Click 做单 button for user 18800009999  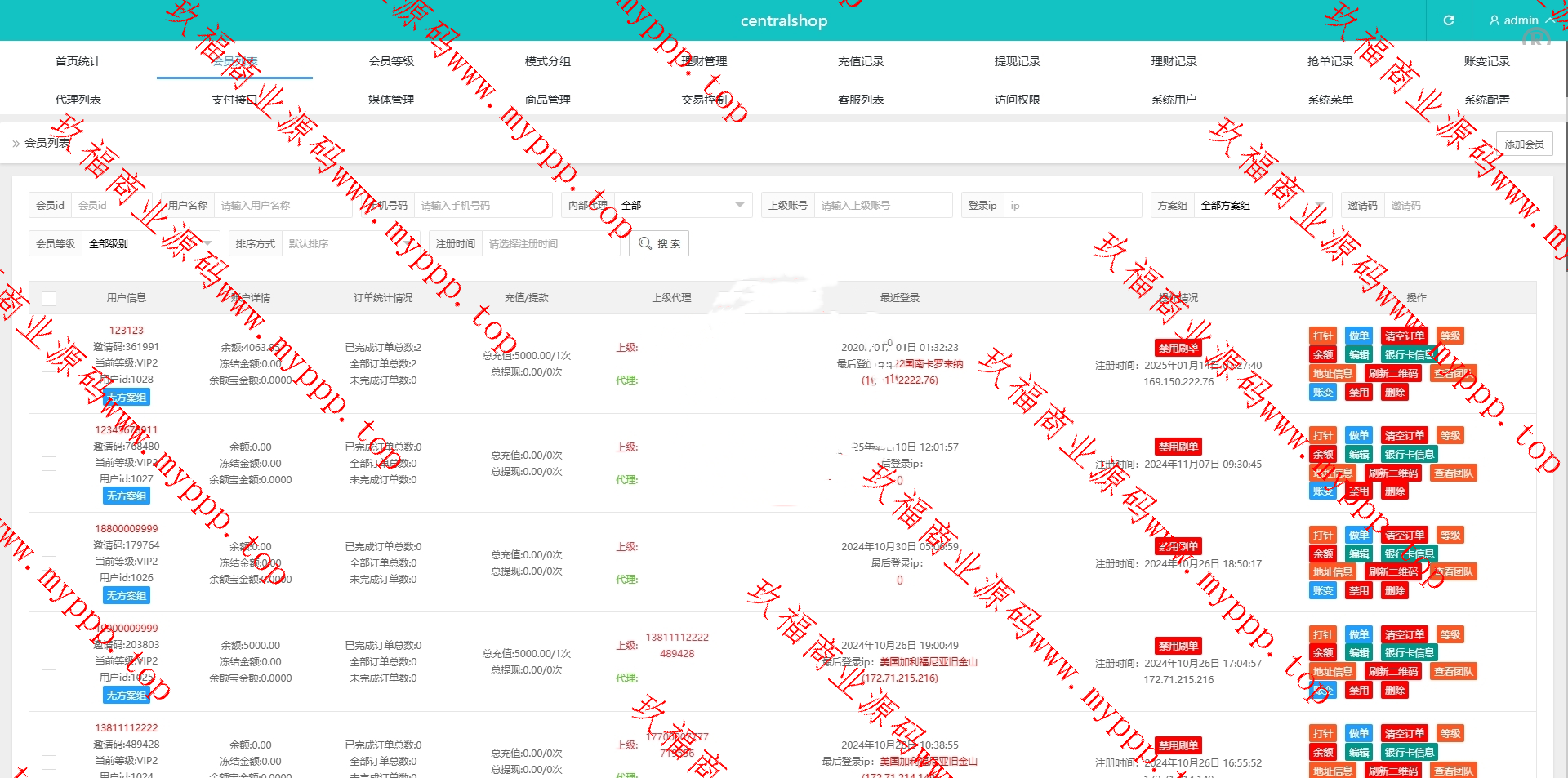(1358, 535)
